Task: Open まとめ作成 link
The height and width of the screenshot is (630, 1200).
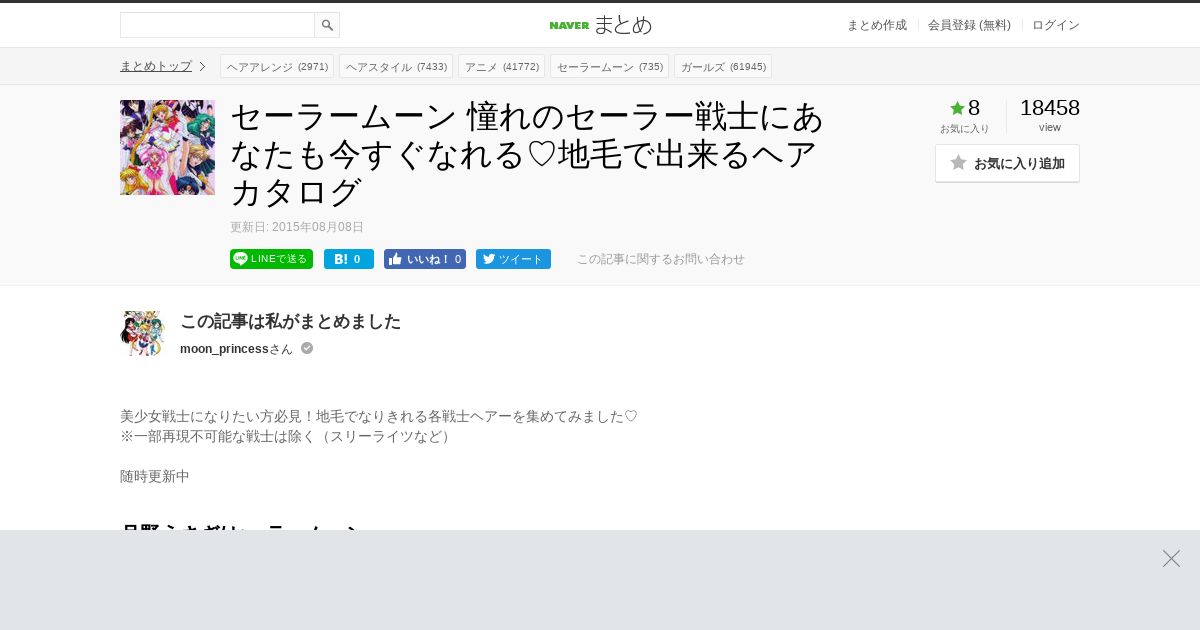Action: (877, 25)
